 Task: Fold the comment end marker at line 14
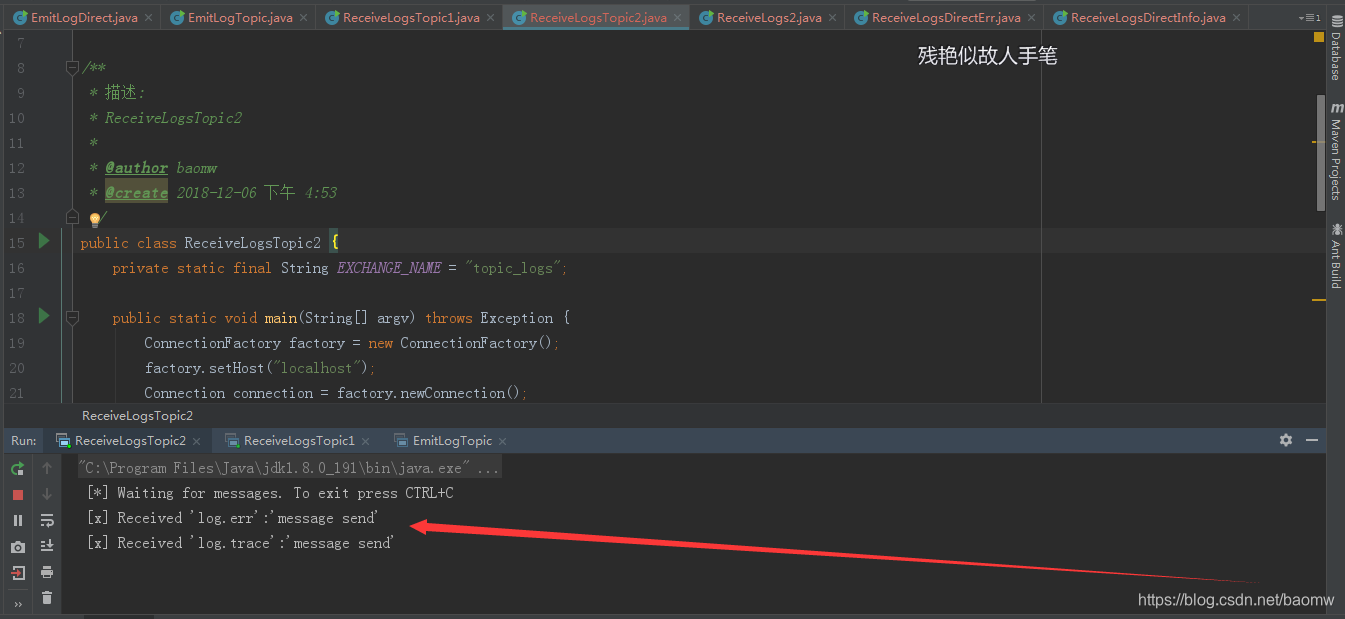[x=72, y=217]
